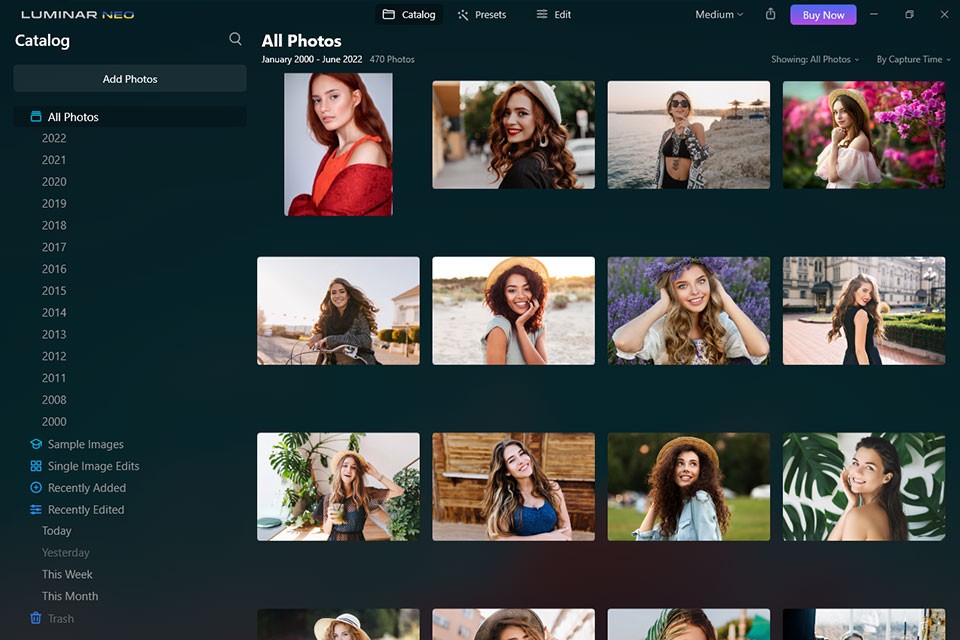Open Single Image Edits
Viewport: 960px width, 640px height.
pyautogui.click(x=94, y=466)
